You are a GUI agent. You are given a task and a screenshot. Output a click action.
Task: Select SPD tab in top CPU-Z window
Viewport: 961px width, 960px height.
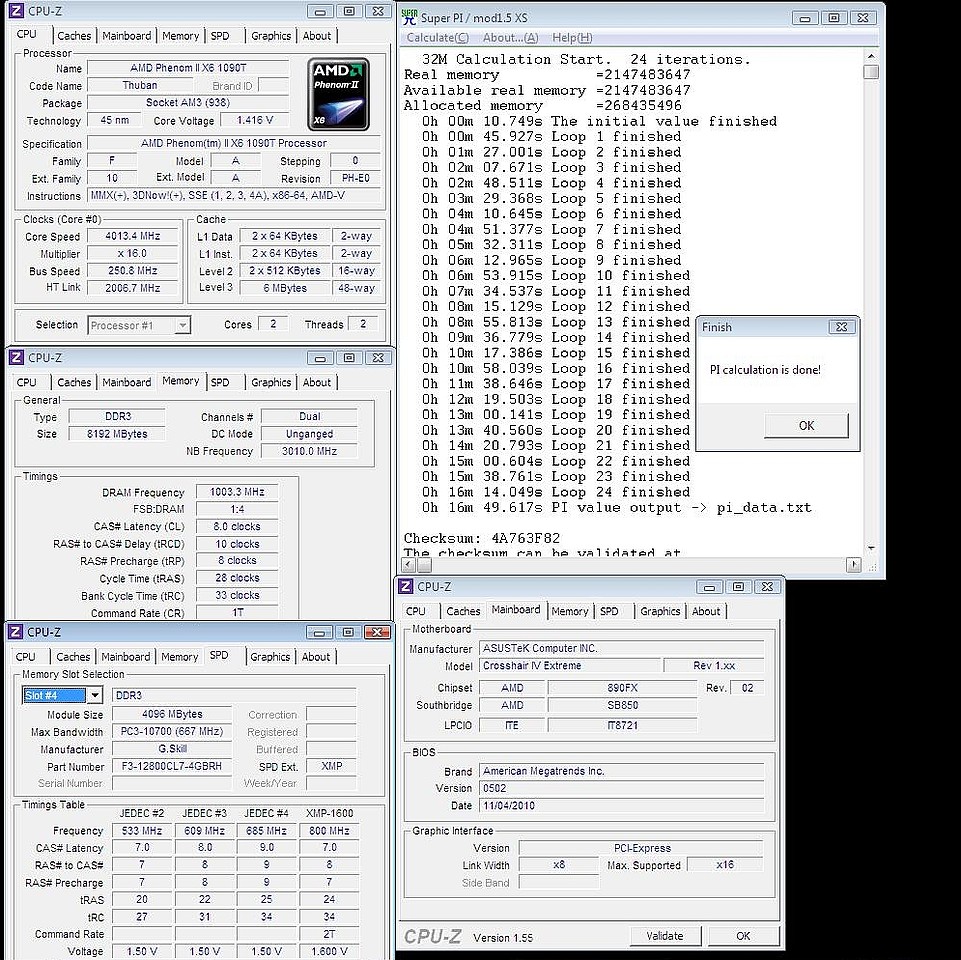(220, 36)
